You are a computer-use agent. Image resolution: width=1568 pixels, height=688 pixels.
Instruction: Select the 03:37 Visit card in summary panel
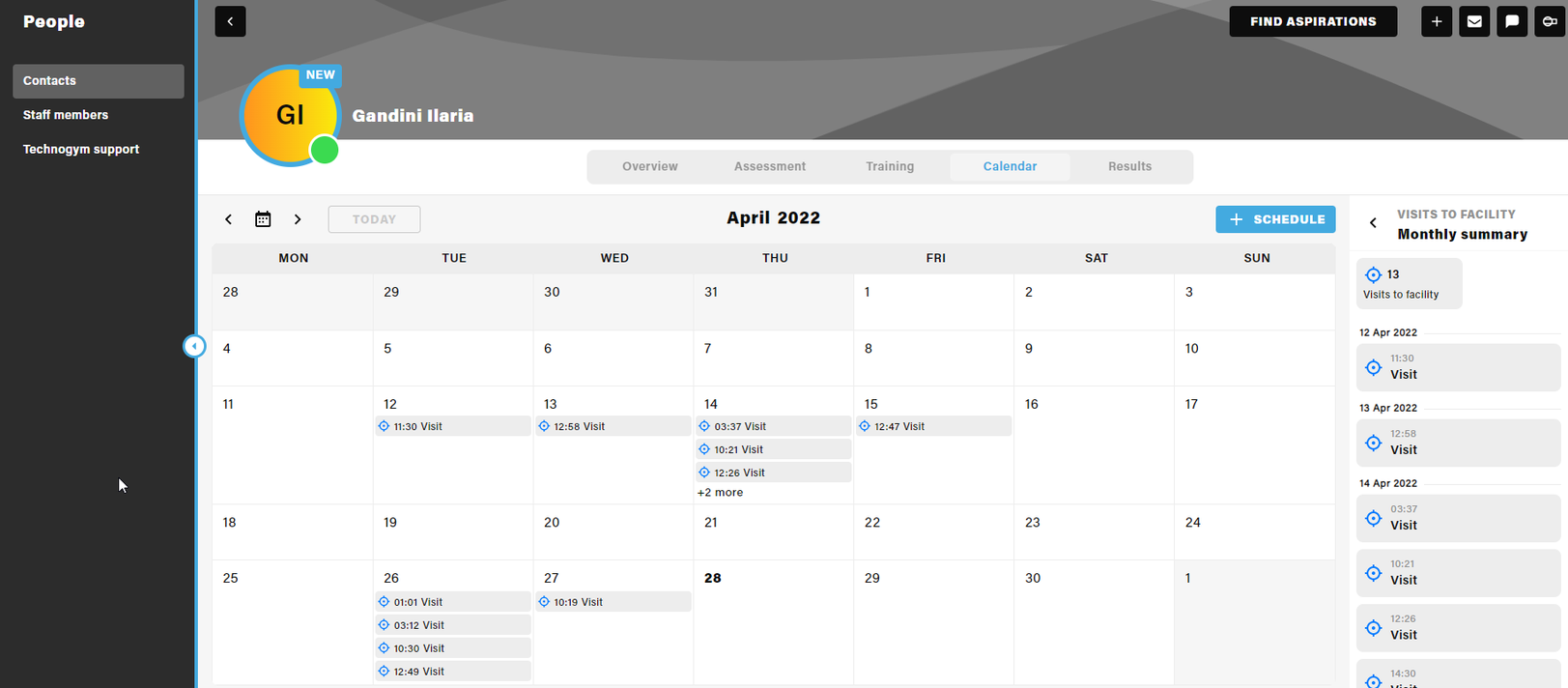click(1459, 518)
